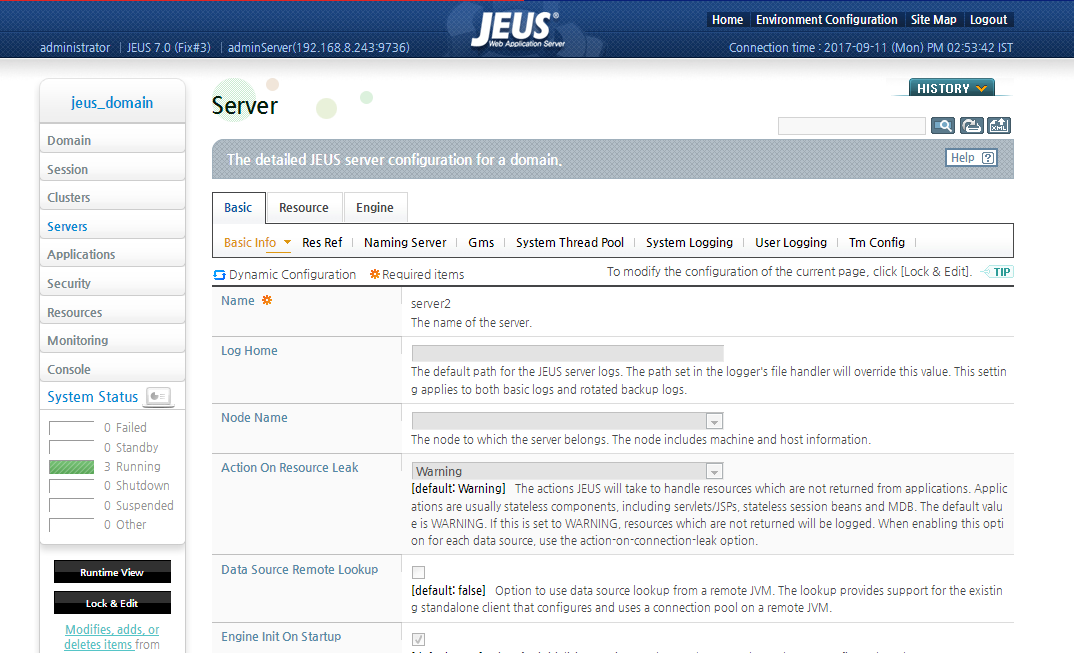Viewport: 1074px width, 653px height.
Task: Open the Action On Resource Leak dropdown
Action: pos(714,471)
